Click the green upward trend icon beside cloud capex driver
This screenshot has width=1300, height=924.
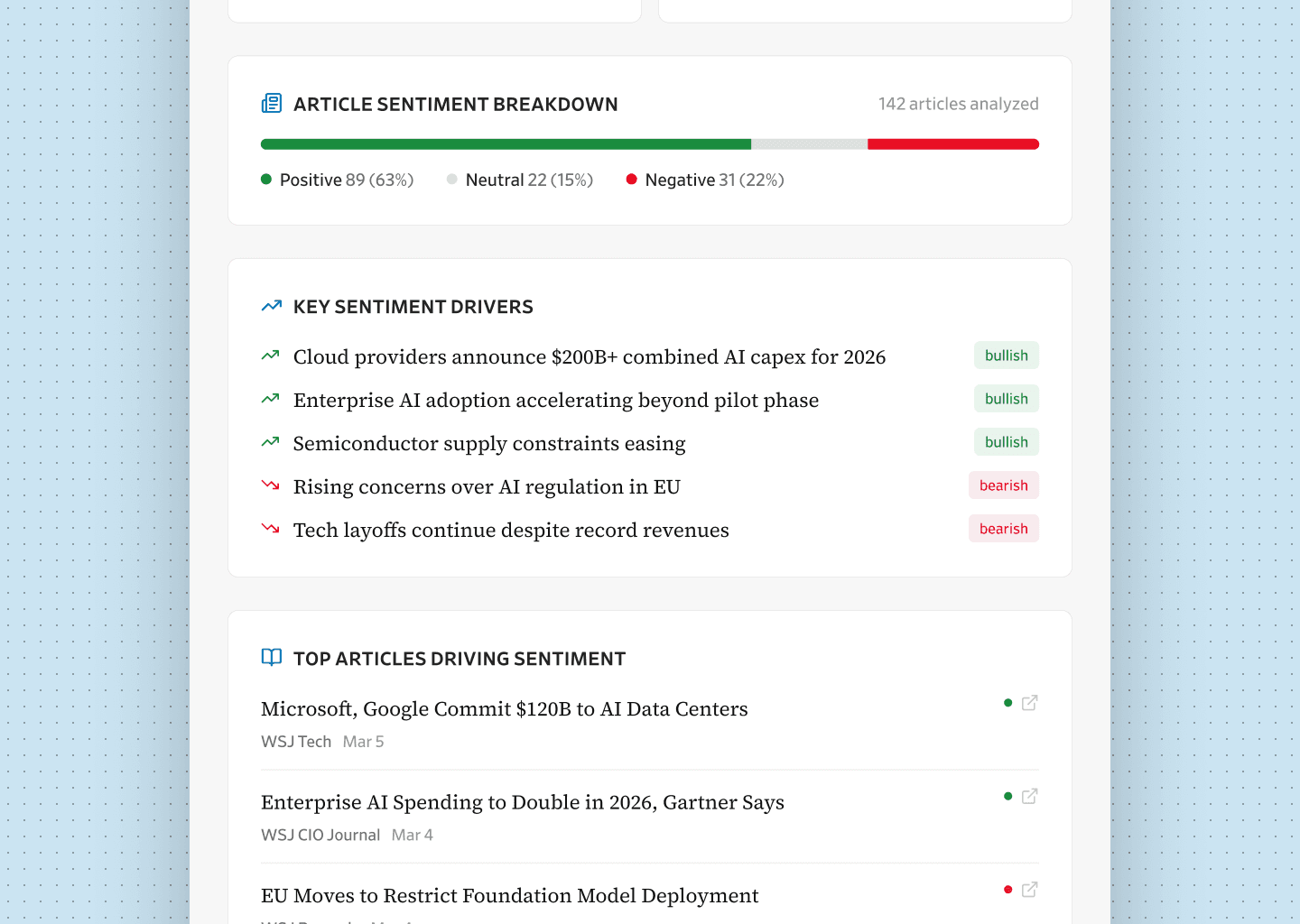[270, 355]
